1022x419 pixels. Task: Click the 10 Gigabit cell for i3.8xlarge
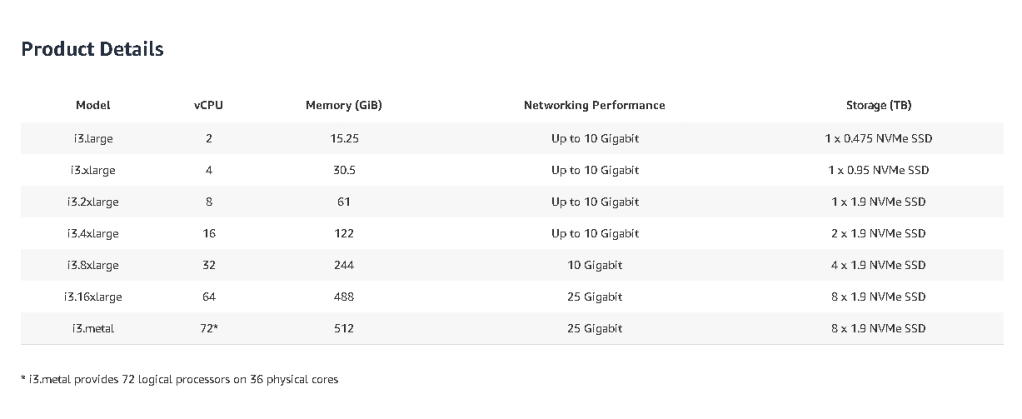coord(595,265)
